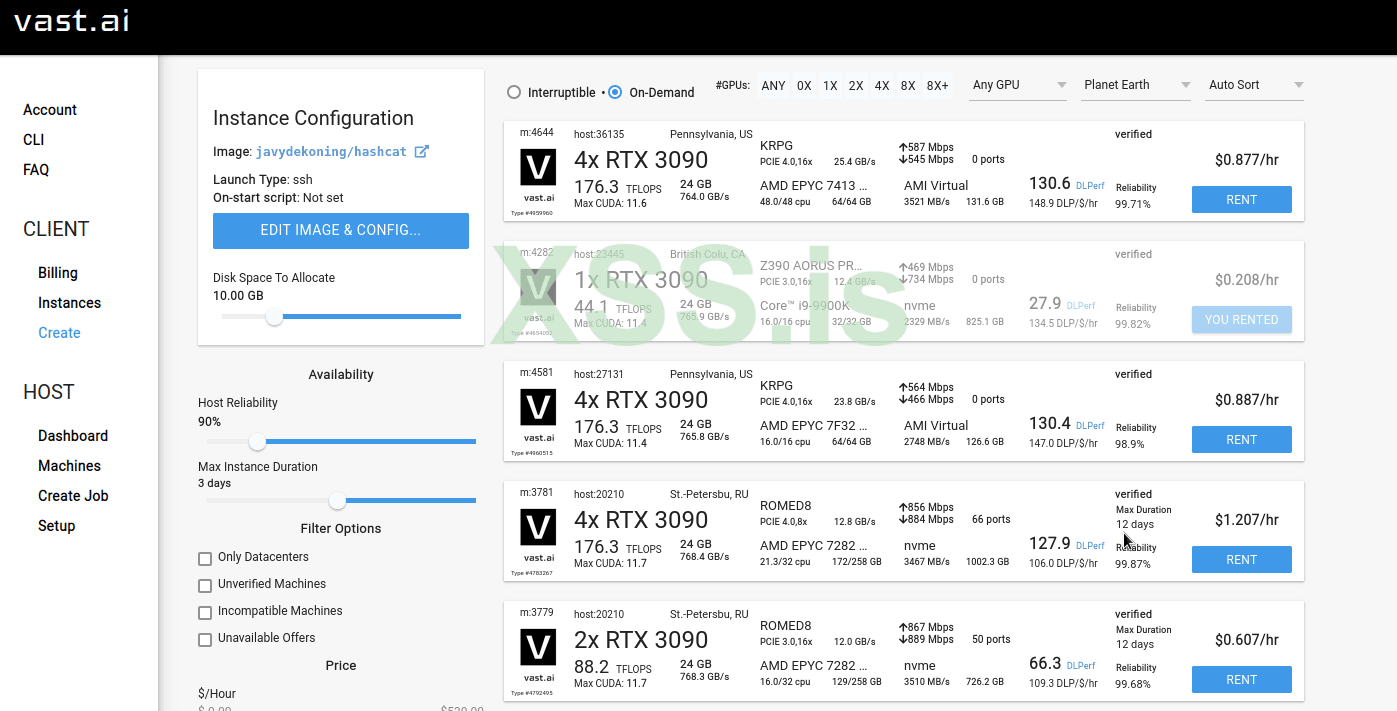Check Unverified Machines option

pyautogui.click(x=205, y=585)
